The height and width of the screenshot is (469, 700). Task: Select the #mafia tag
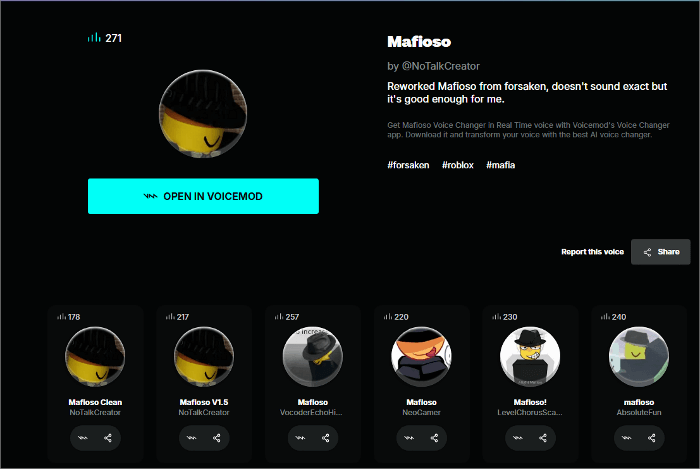point(500,165)
